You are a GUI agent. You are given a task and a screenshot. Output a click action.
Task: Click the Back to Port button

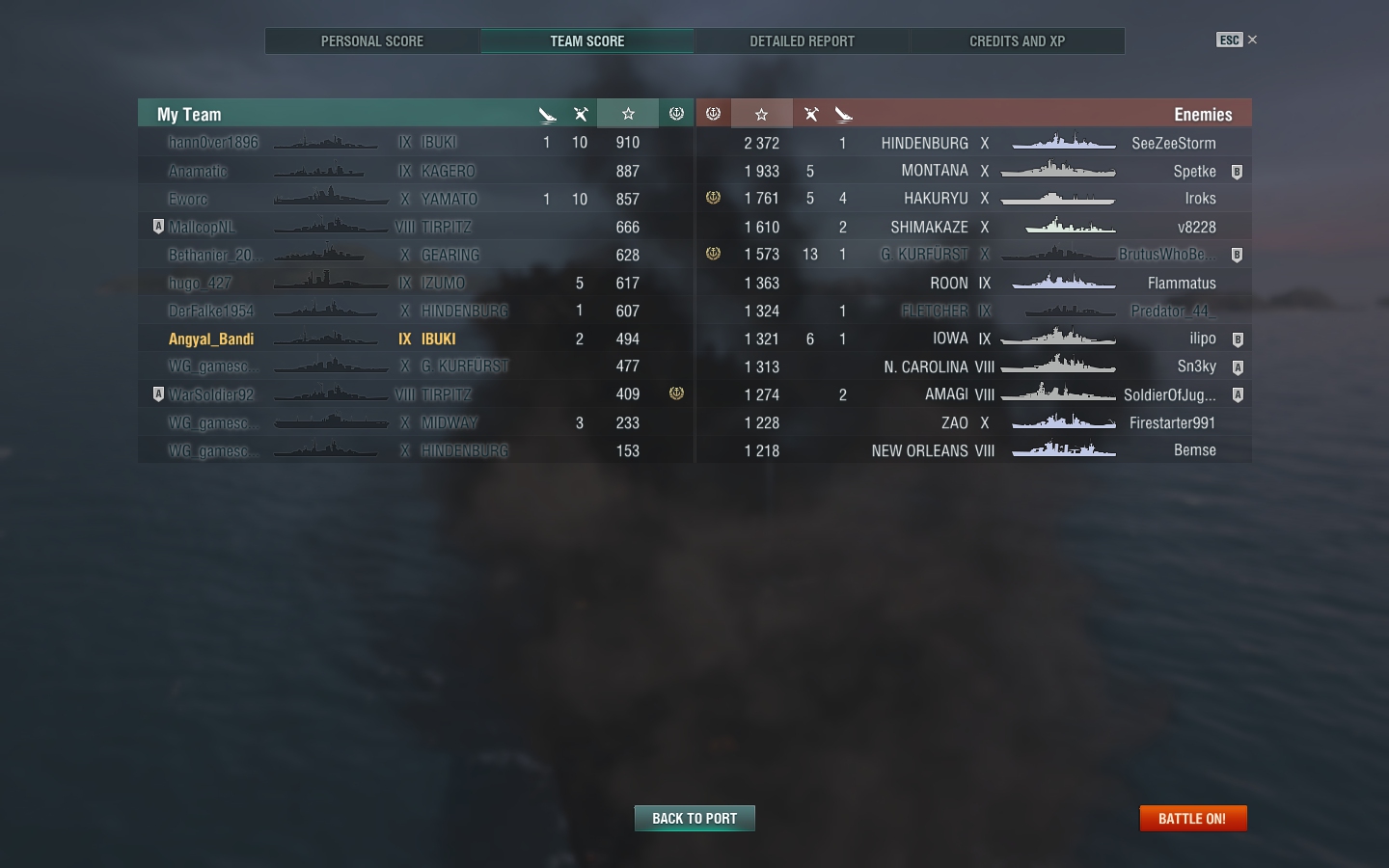[x=694, y=818]
